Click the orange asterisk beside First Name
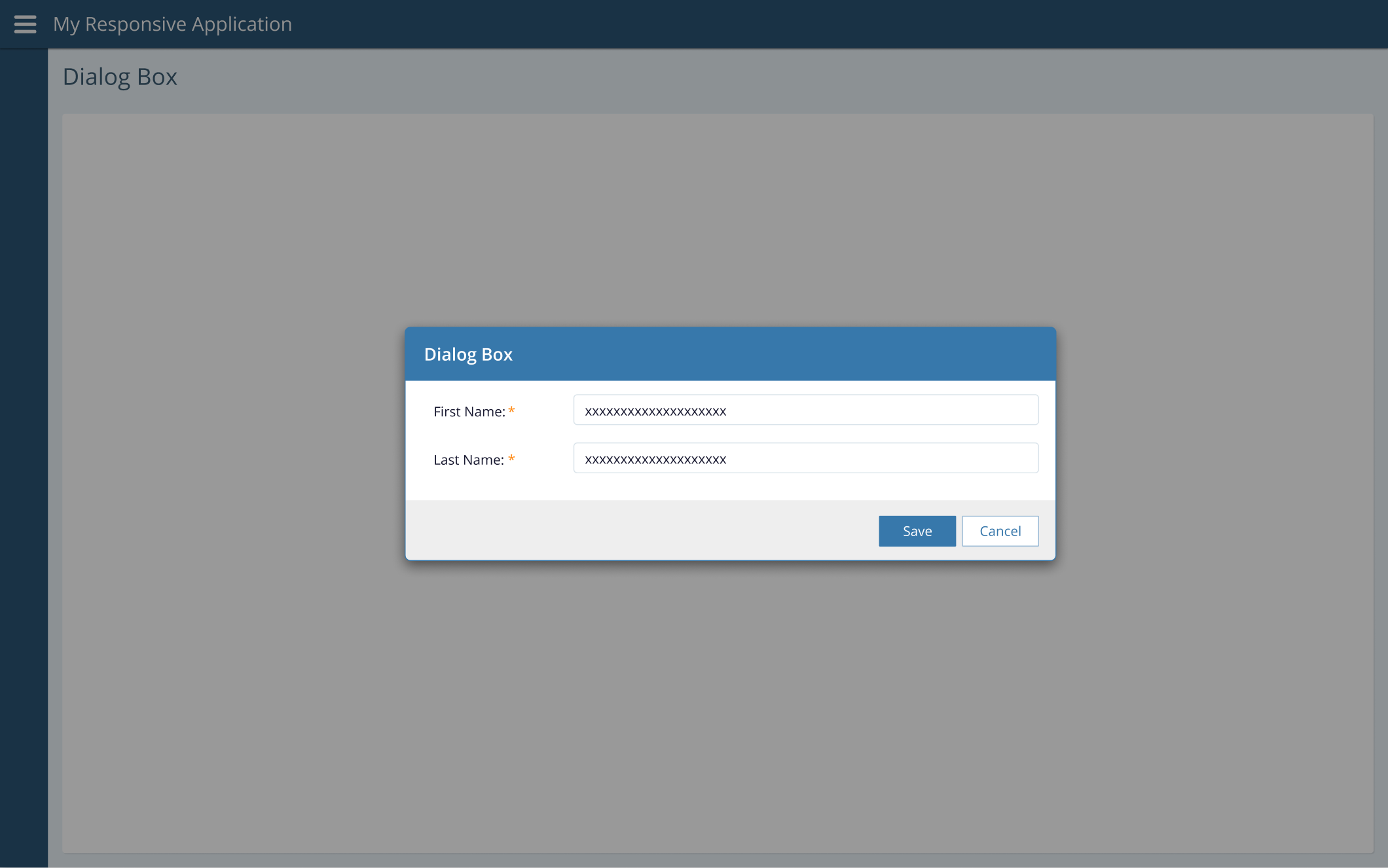Image resolution: width=1388 pixels, height=868 pixels. [x=511, y=411]
